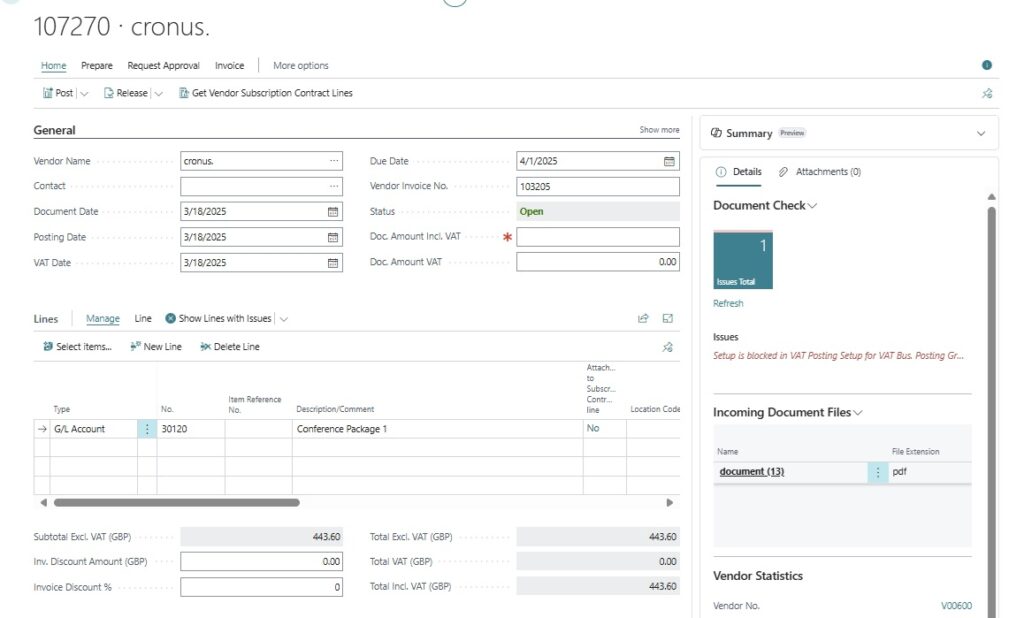Viewport: 1024px width, 618px height.
Task: Open Vendor Name lookup ellipsis
Action: click(333, 161)
